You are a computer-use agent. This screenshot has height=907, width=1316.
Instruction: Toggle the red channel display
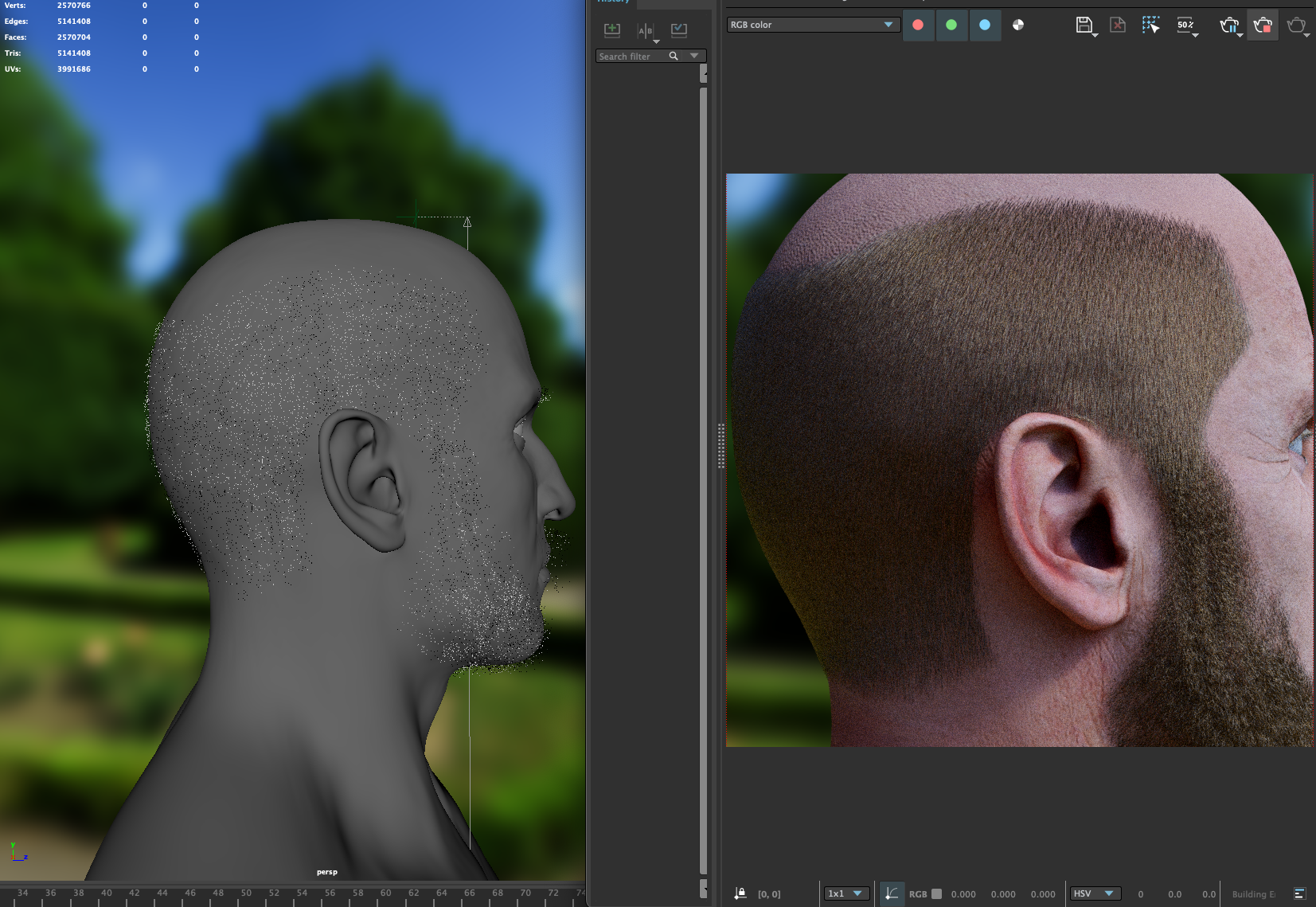click(918, 25)
